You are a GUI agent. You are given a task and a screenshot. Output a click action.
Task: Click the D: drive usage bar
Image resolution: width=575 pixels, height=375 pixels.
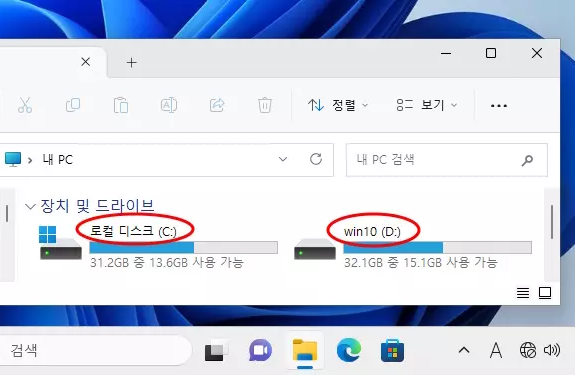click(x=437, y=247)
